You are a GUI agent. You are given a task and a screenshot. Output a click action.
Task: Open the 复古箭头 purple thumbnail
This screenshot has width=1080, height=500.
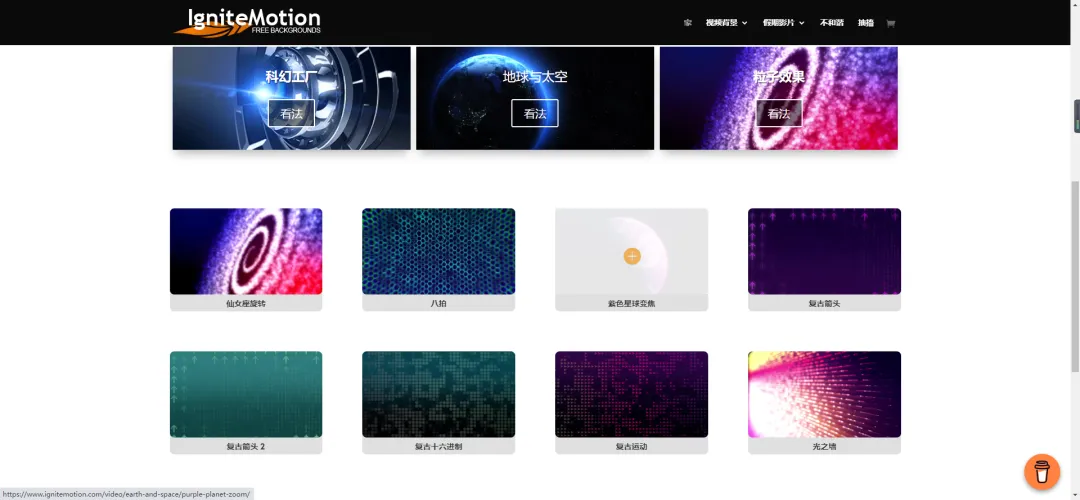pos(824,251)
